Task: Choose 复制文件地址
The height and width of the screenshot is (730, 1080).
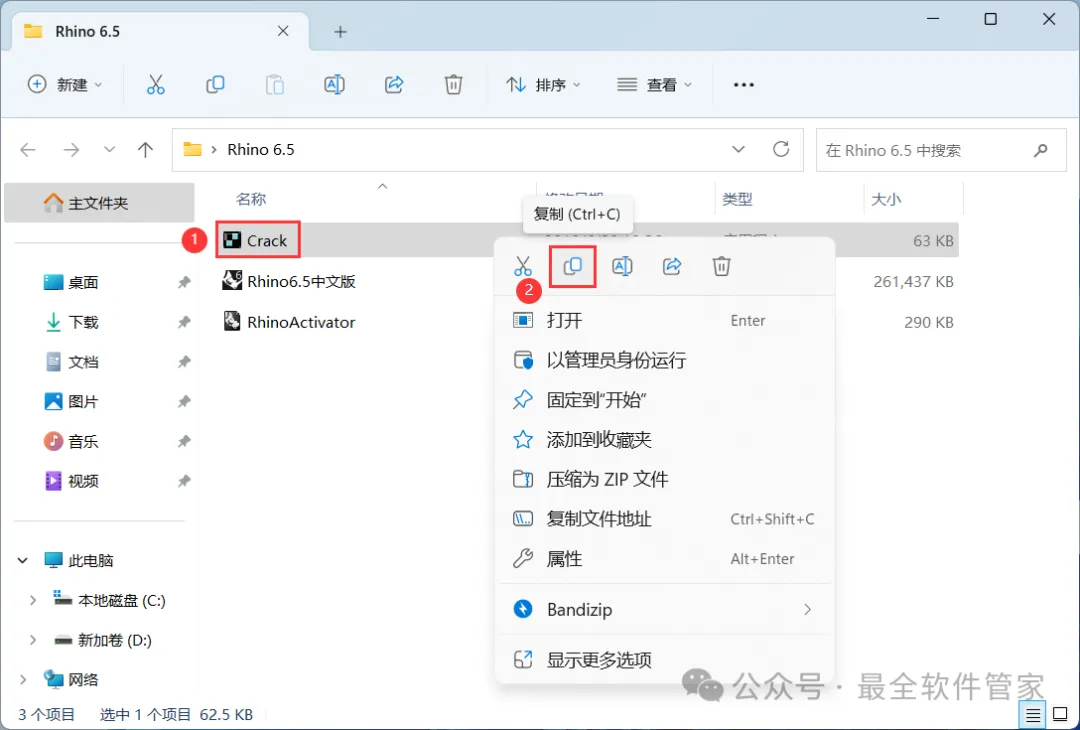Action: click(665, 519)
